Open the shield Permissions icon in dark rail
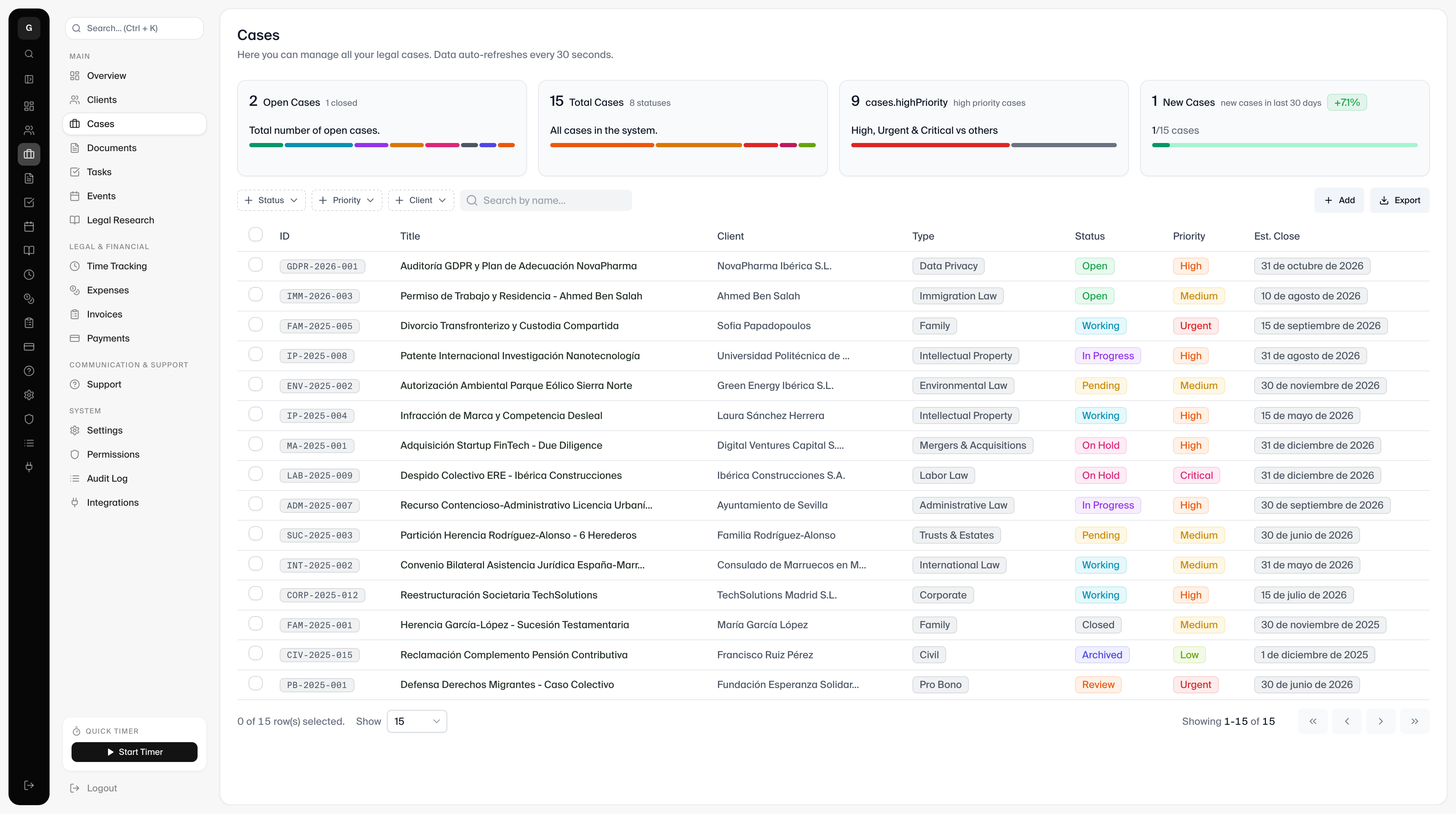The height and width of the screenshot is (814, 1456). point(29,419)
